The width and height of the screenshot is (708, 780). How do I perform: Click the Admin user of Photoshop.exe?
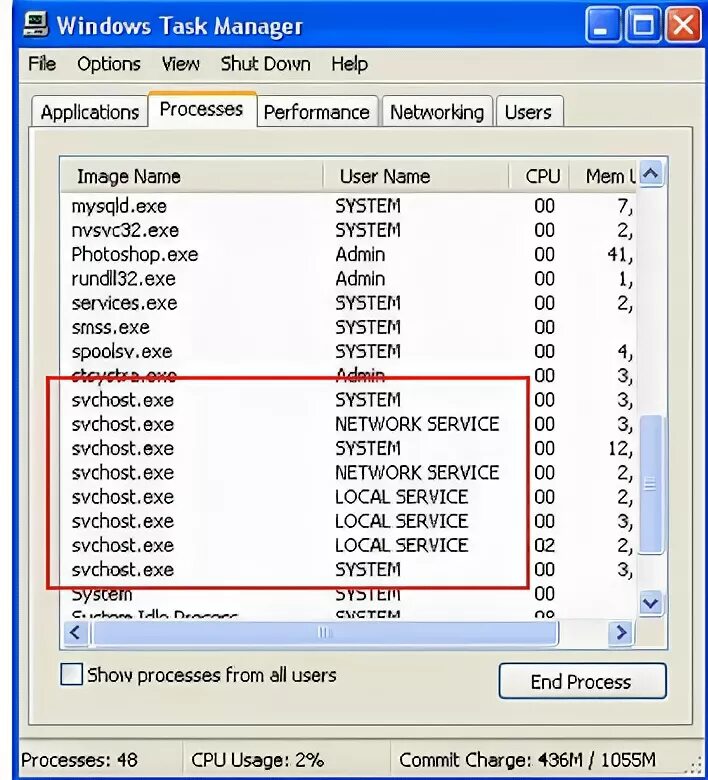tap(360, 255)
